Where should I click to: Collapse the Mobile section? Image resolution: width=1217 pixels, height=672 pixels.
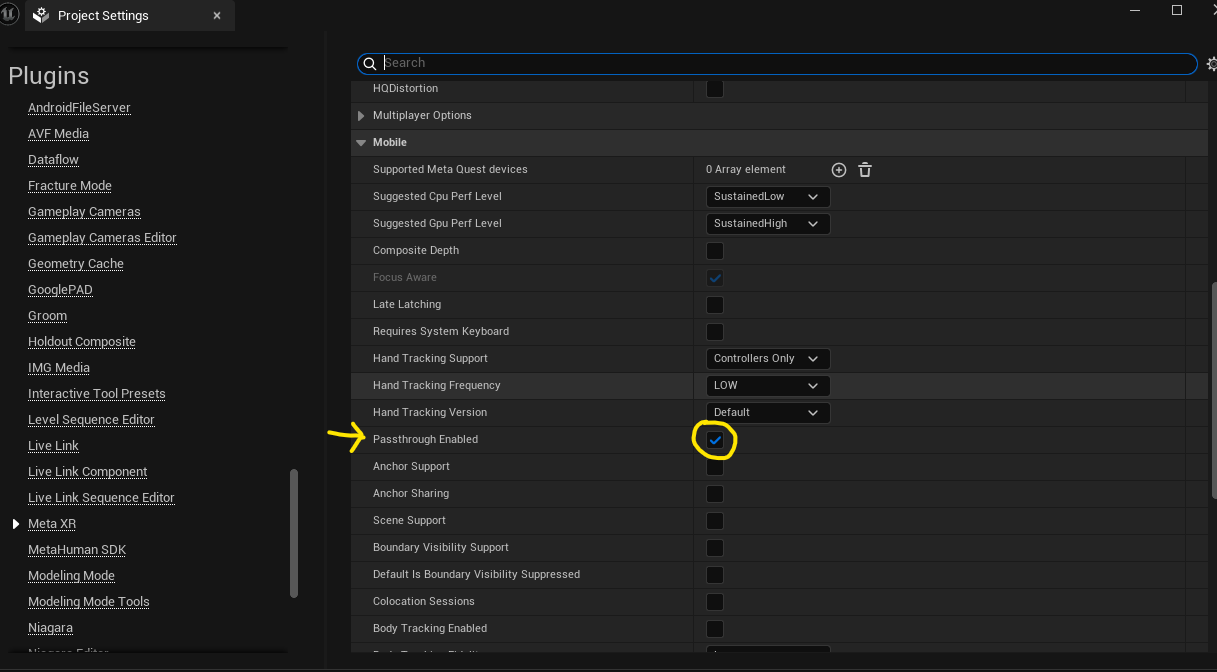(x=361, y=143)
